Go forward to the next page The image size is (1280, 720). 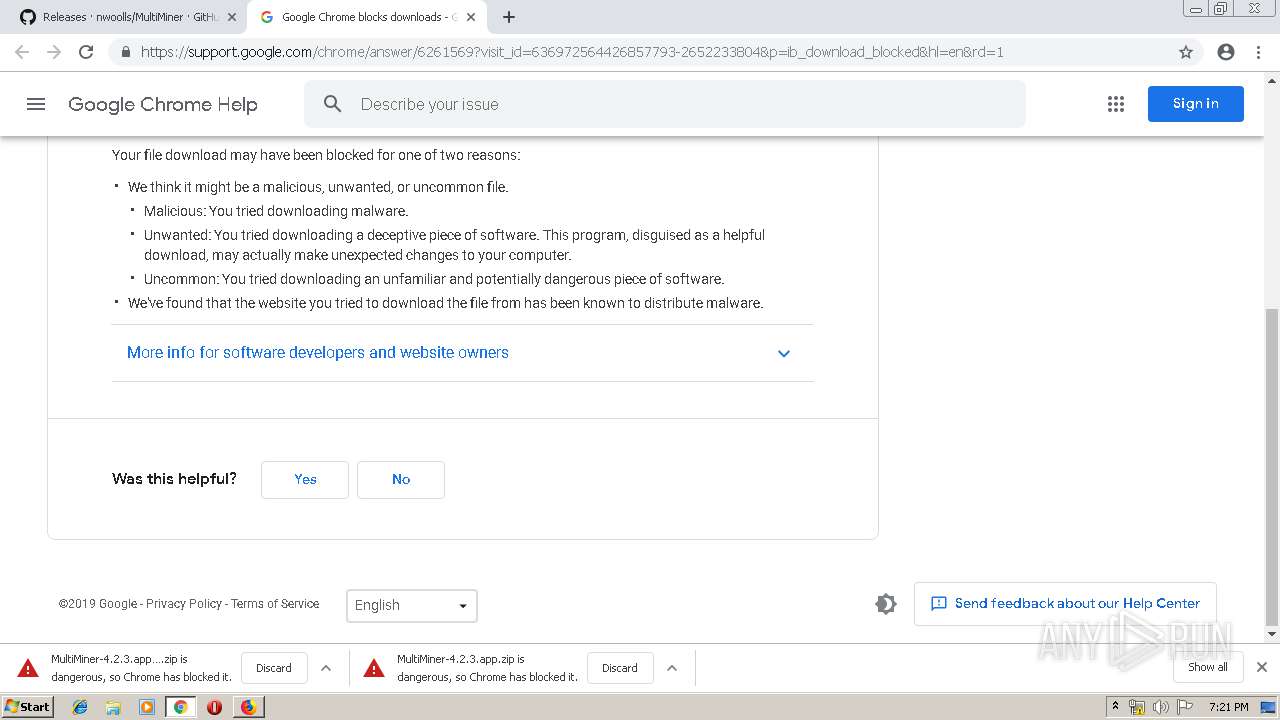(x=54, y=52)
